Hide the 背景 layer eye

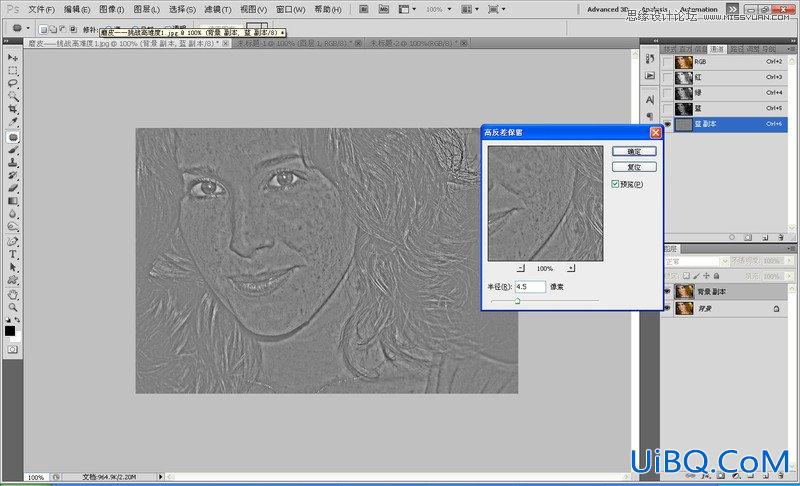pos(667,308)
